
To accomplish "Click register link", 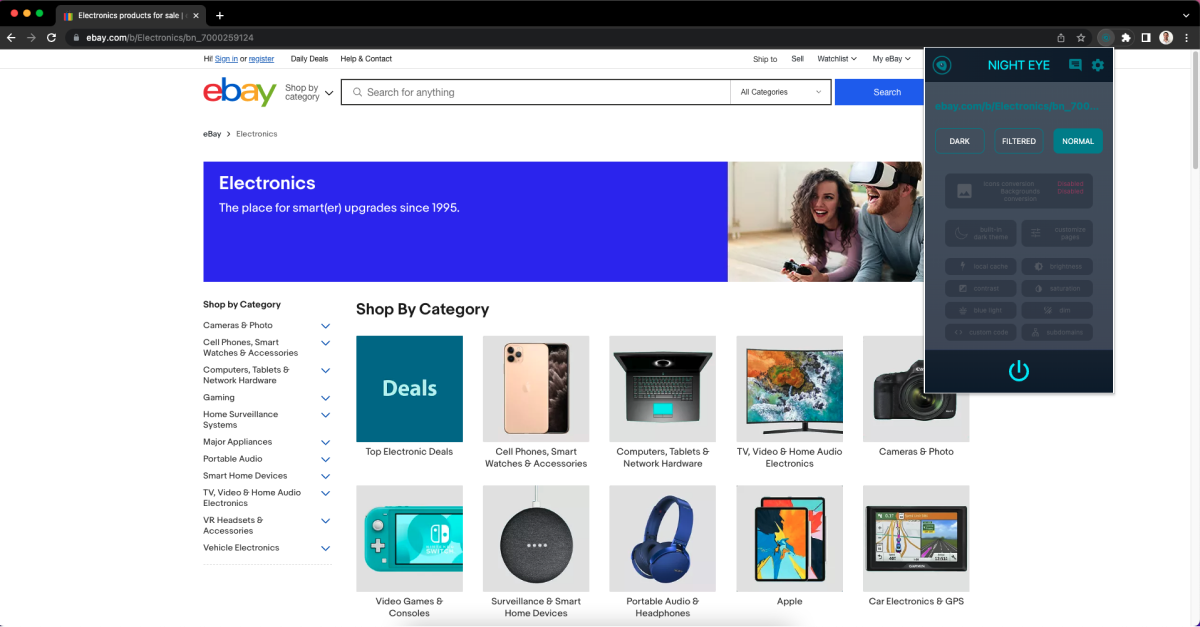I will pos(261,59).
